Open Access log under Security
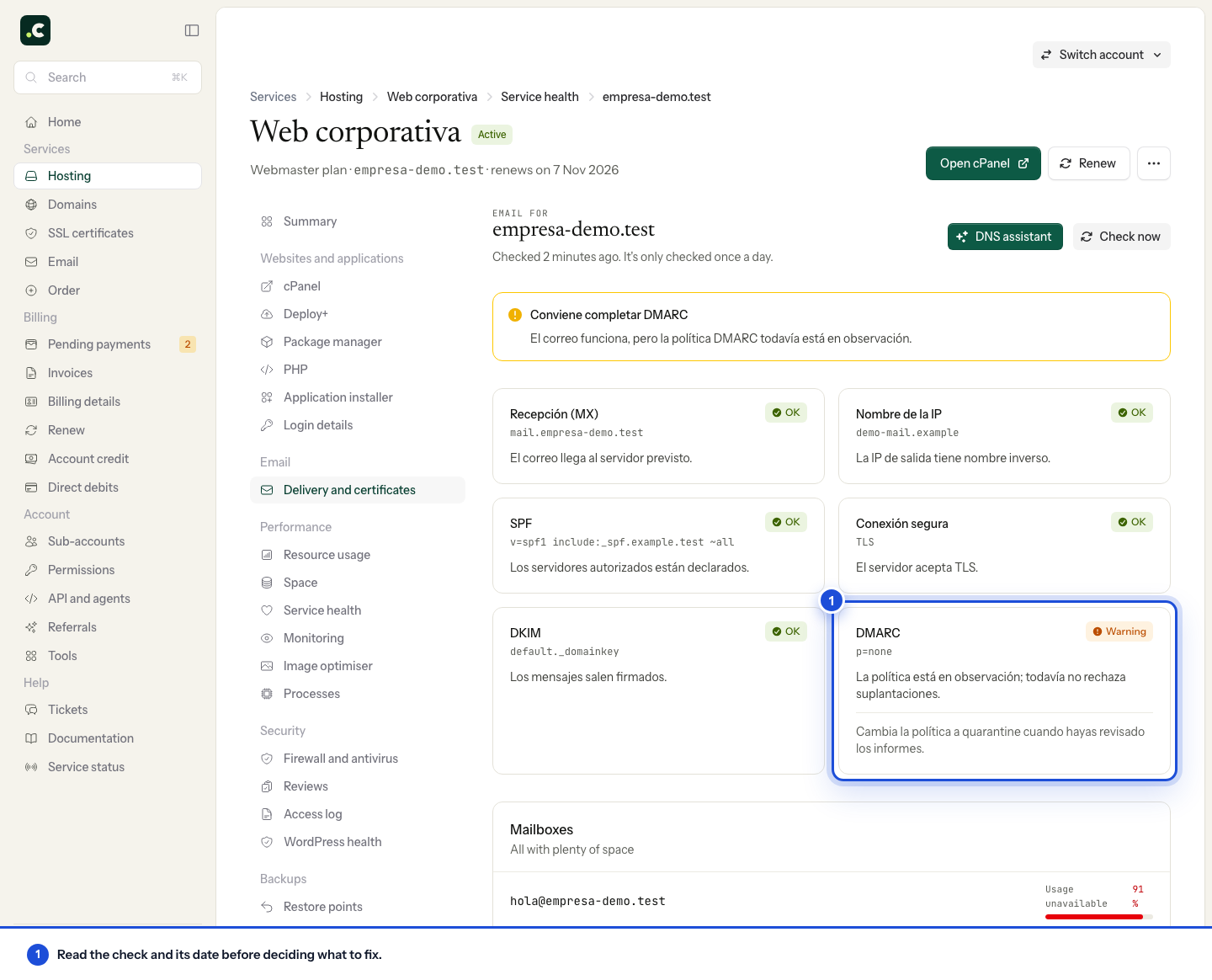 (358, 814)
